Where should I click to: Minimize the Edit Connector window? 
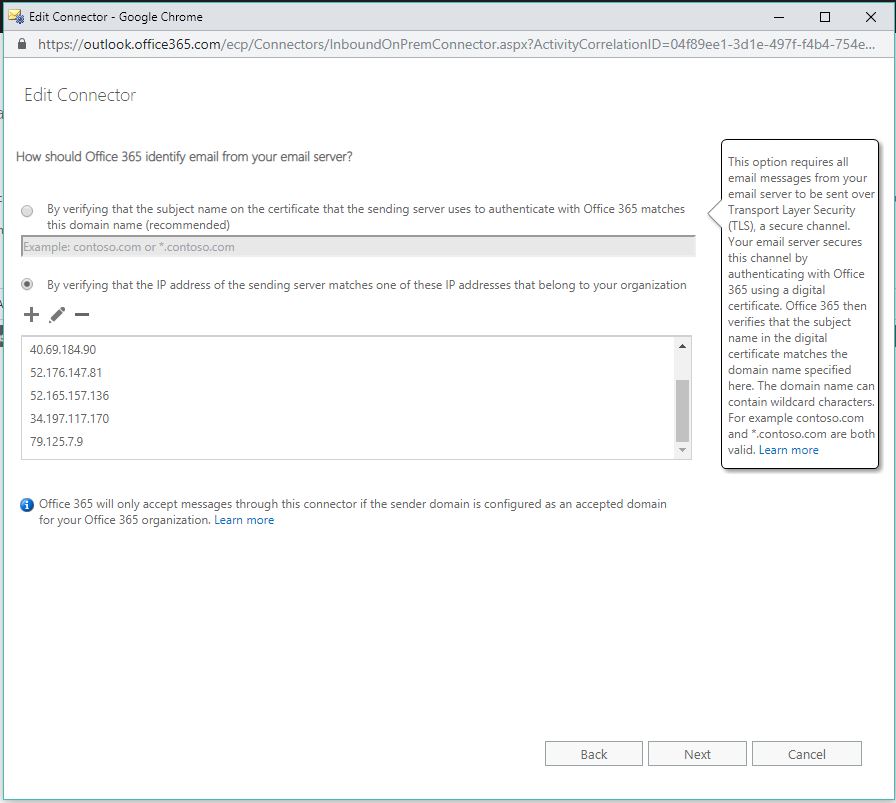click(x=778, y=17)
